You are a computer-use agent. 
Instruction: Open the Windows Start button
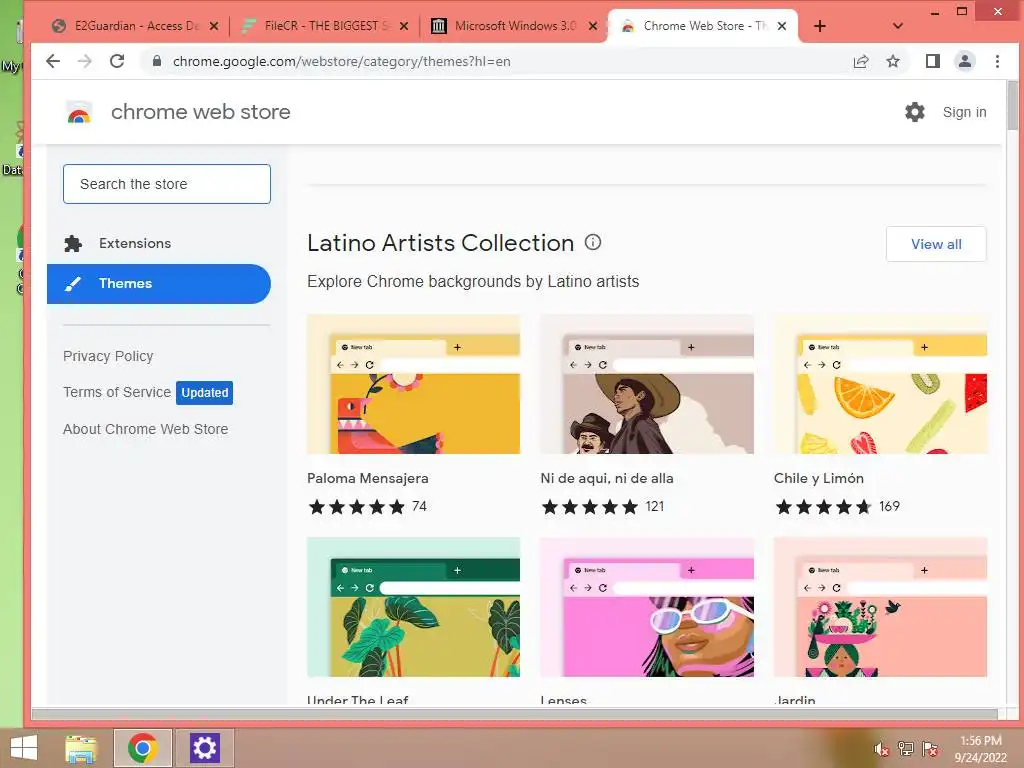(x=24, y=748)
